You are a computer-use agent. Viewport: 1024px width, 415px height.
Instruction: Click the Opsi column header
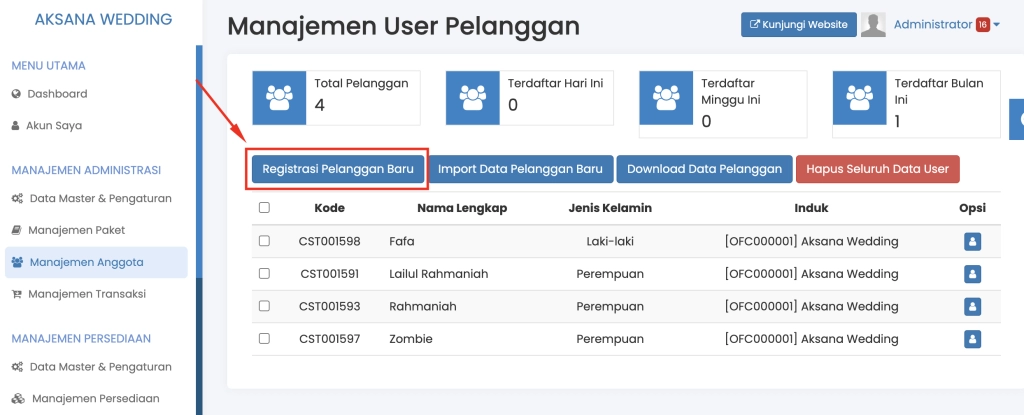pyautogui.click(x=972, y=208)
